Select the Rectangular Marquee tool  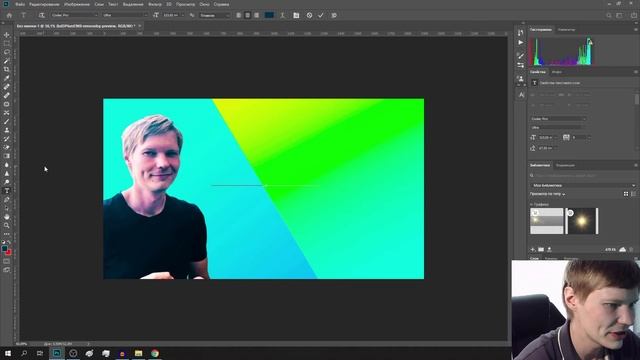point(7,43)
